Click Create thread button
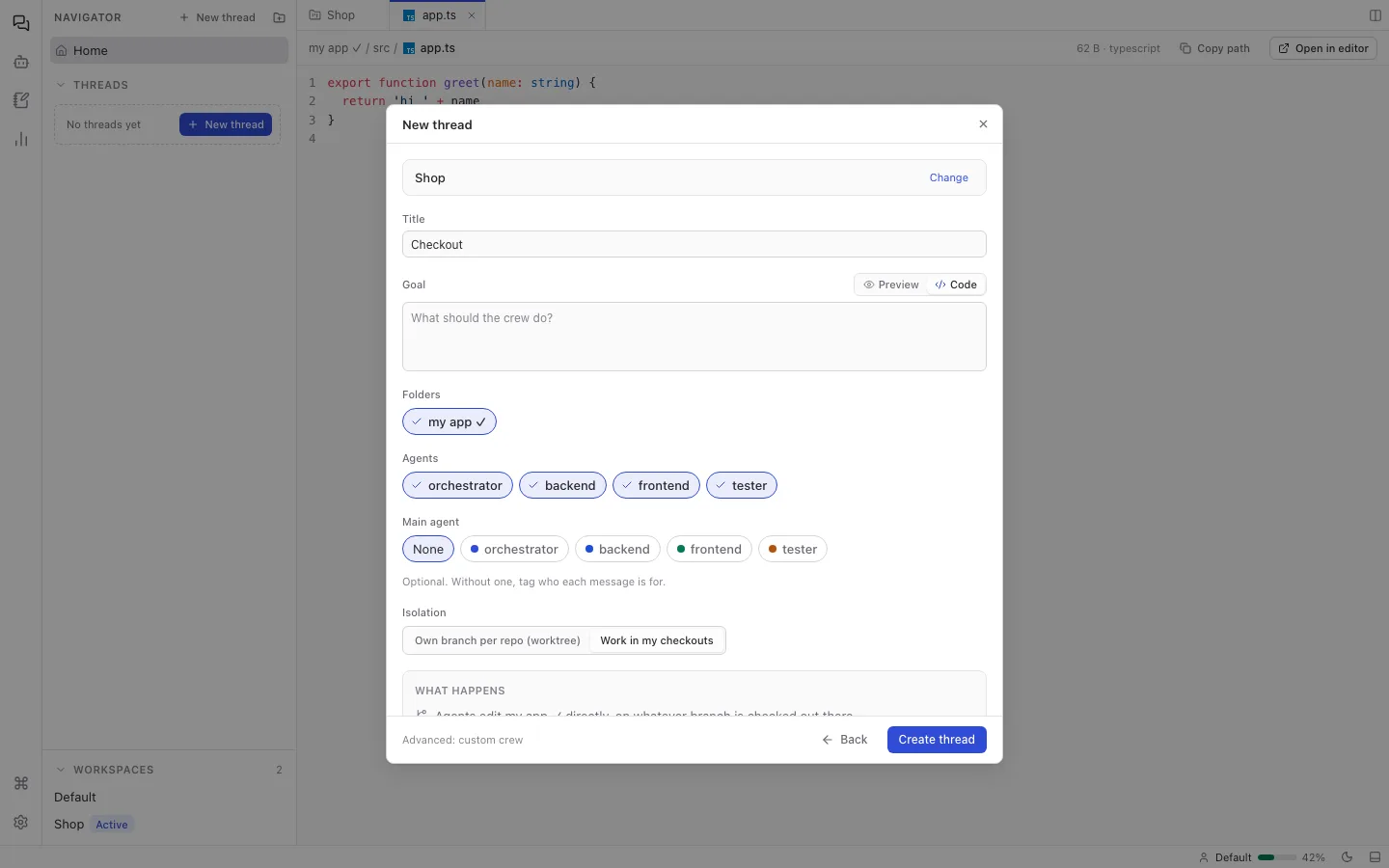 click(x=937, y=740)
